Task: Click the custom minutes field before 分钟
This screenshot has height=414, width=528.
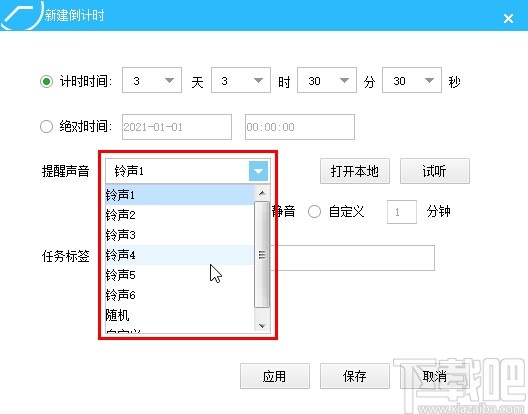Action: click(402, 212)
